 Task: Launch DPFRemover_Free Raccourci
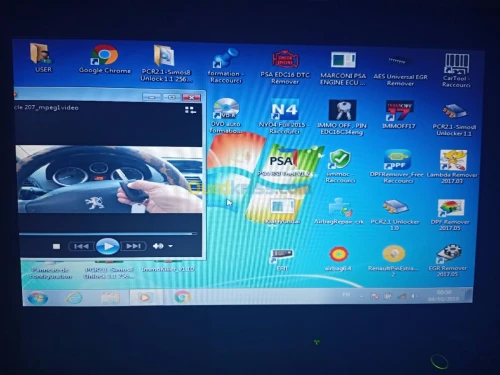397,160
